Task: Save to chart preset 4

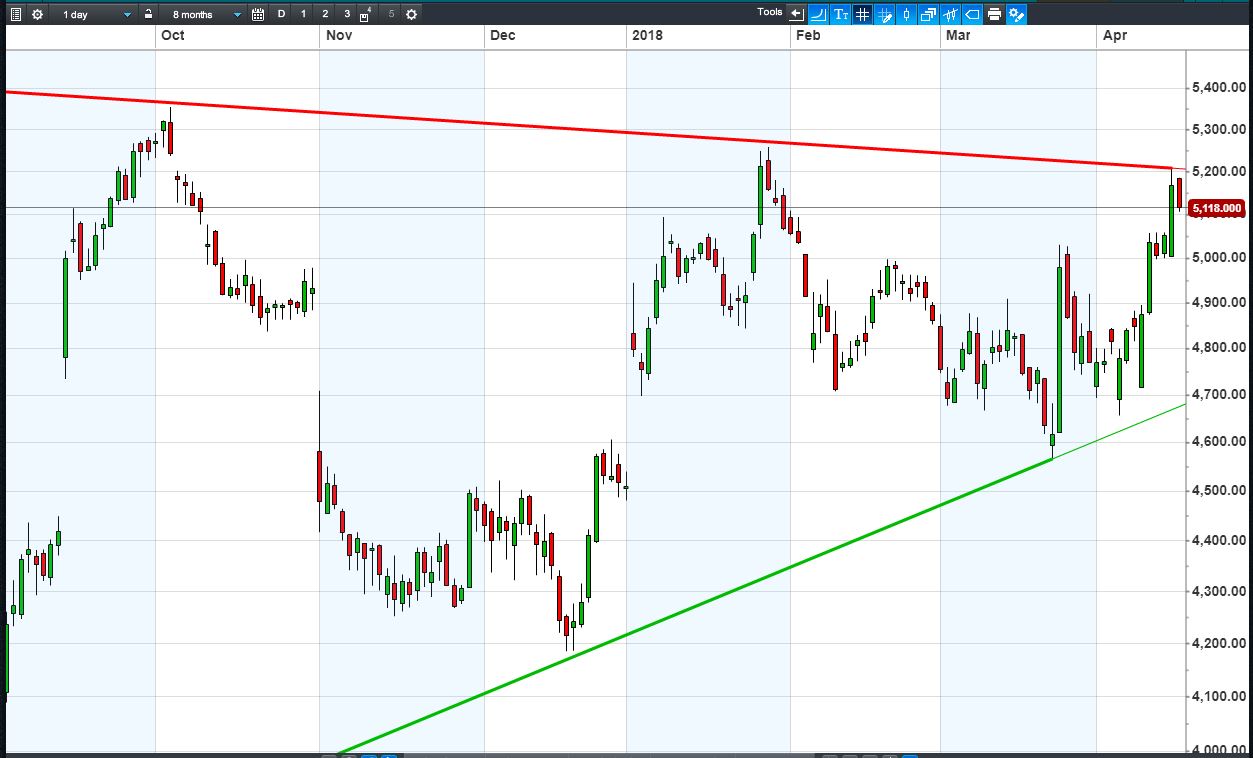Action: pyautogui.click(x=367, y=14)
